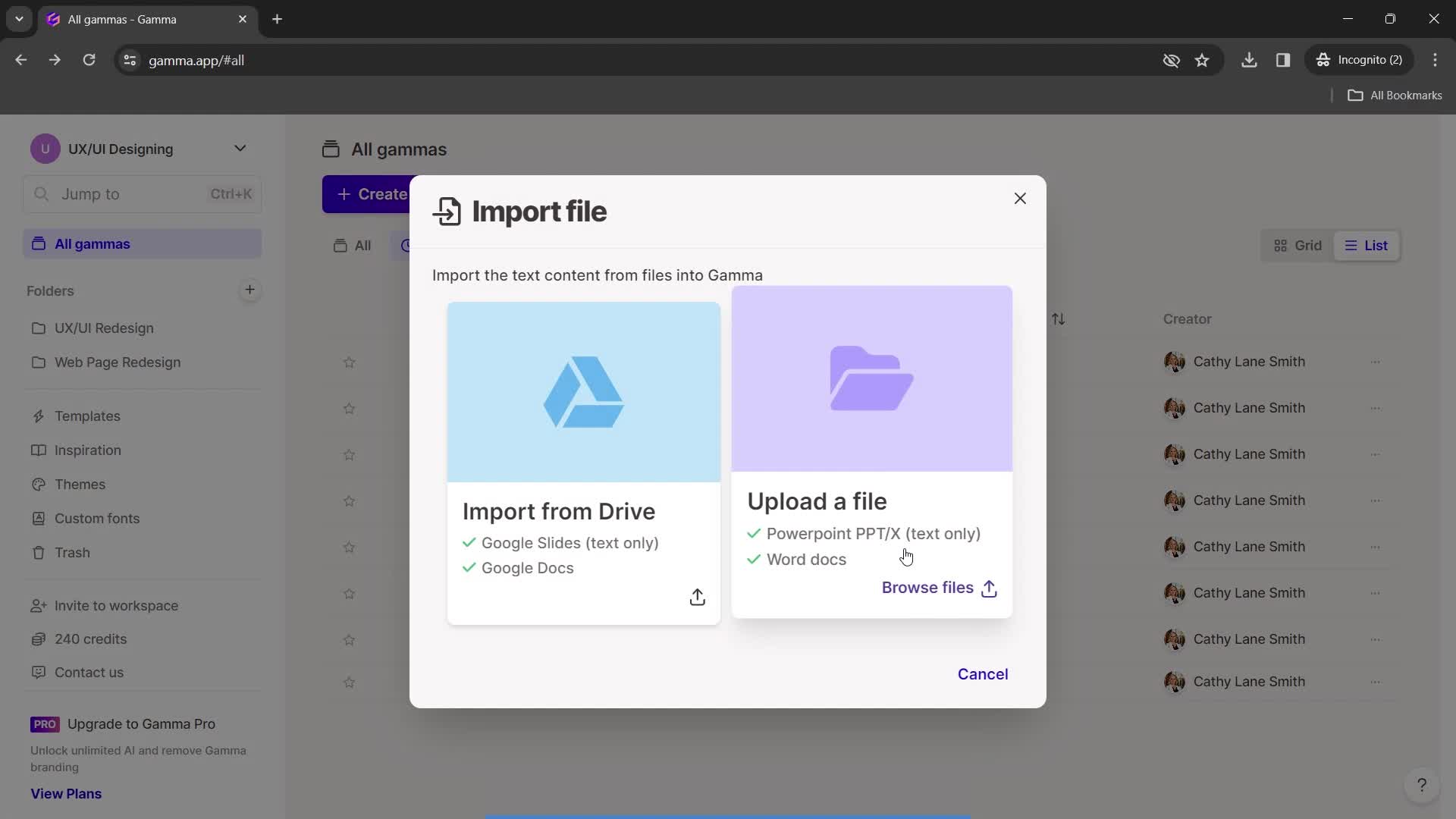The width and height of the screenshot is (1456, 819).
Task: Click the purple folder upload thumbnail
Action: (x=872, y=378)
